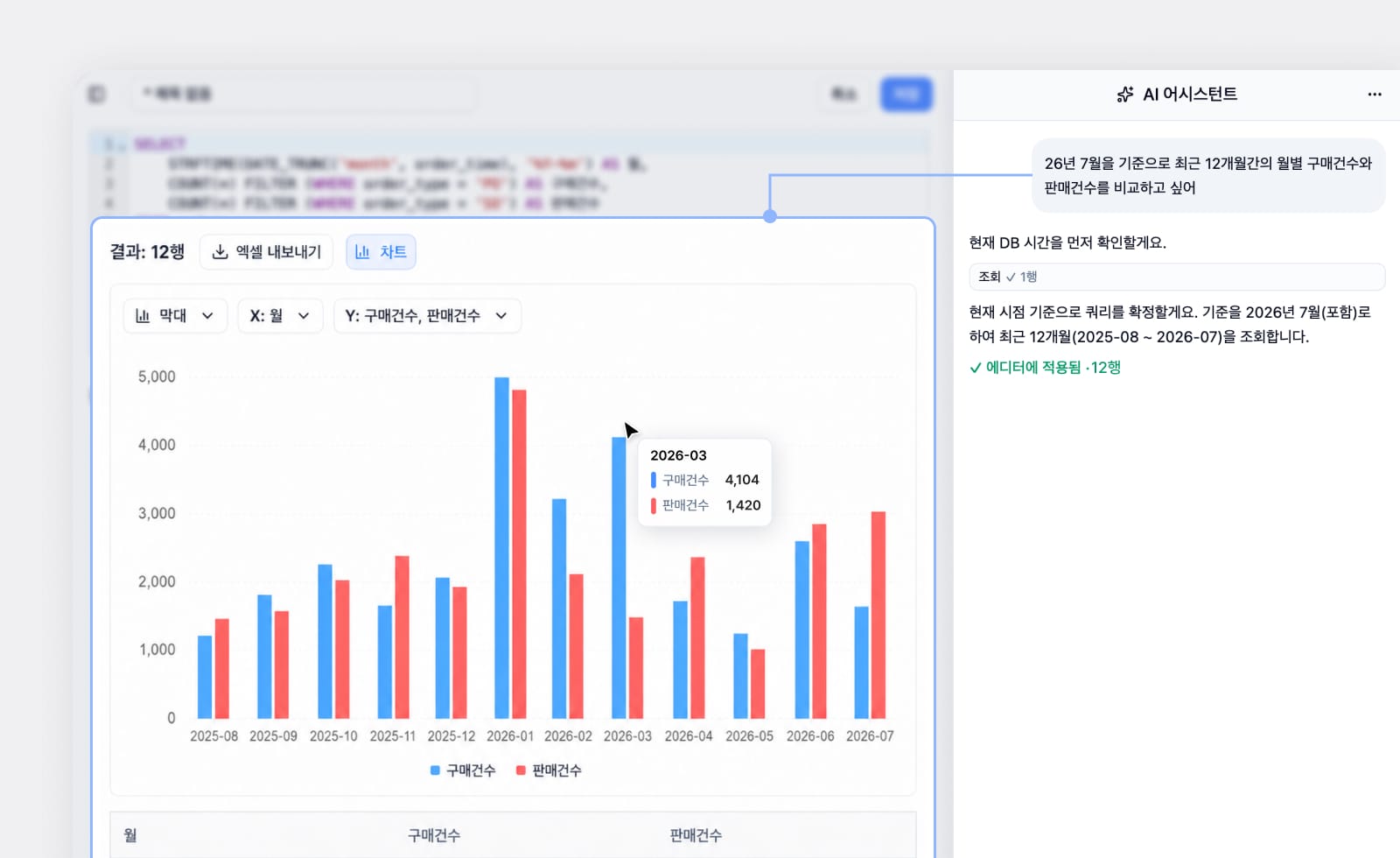Click the 월 table column header
This screenshot has height=858, width=1400.
pyautogui.click(x=130, y=835)
